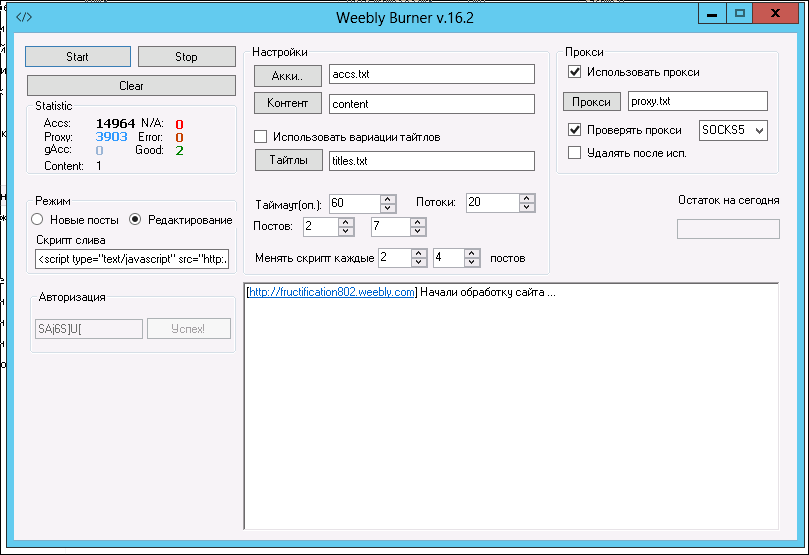Screen dimensions: 809x555
Task: Toggle Использовать вариации тайтлов checkbox
Action: [x=261, y=137]
